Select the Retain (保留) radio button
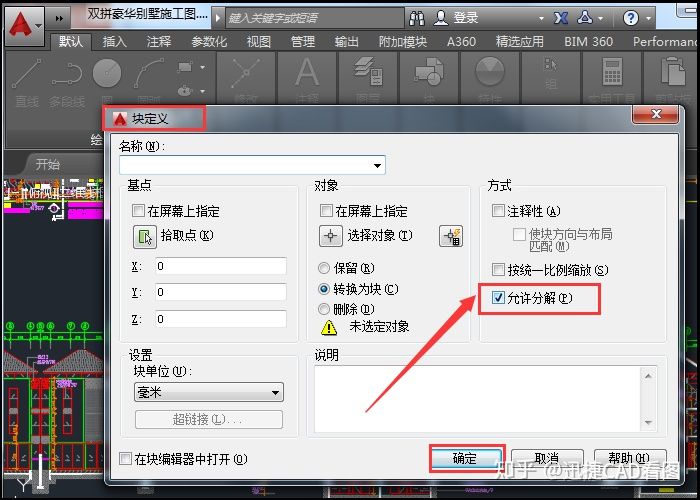 pyautogui.click(x=324, y=268)
